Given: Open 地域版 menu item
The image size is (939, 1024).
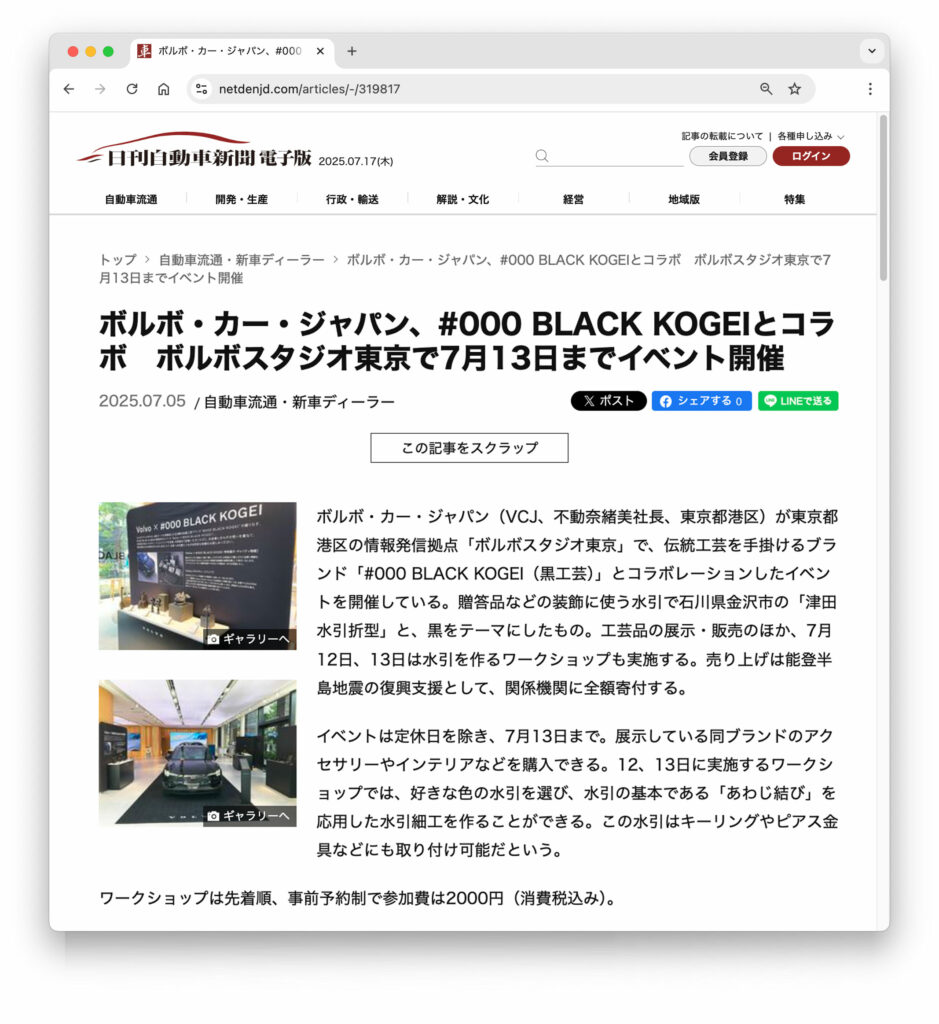Looking at the screenshot, I should coord(684,199).
